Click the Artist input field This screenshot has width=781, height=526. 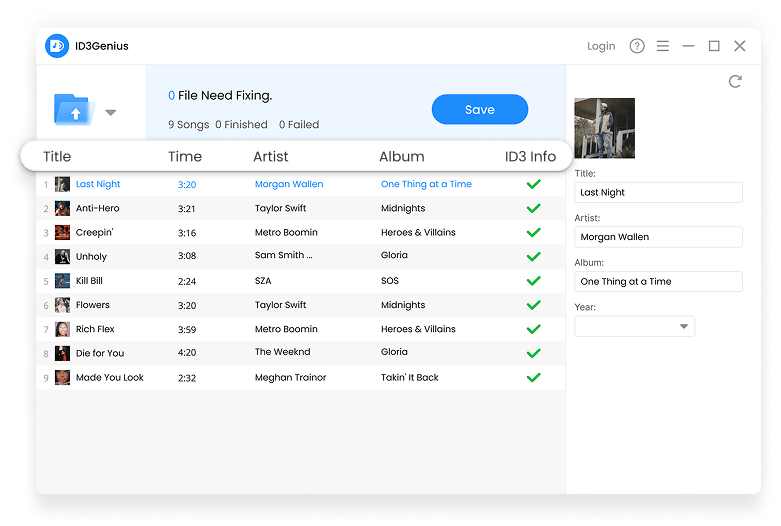(658, 237)
